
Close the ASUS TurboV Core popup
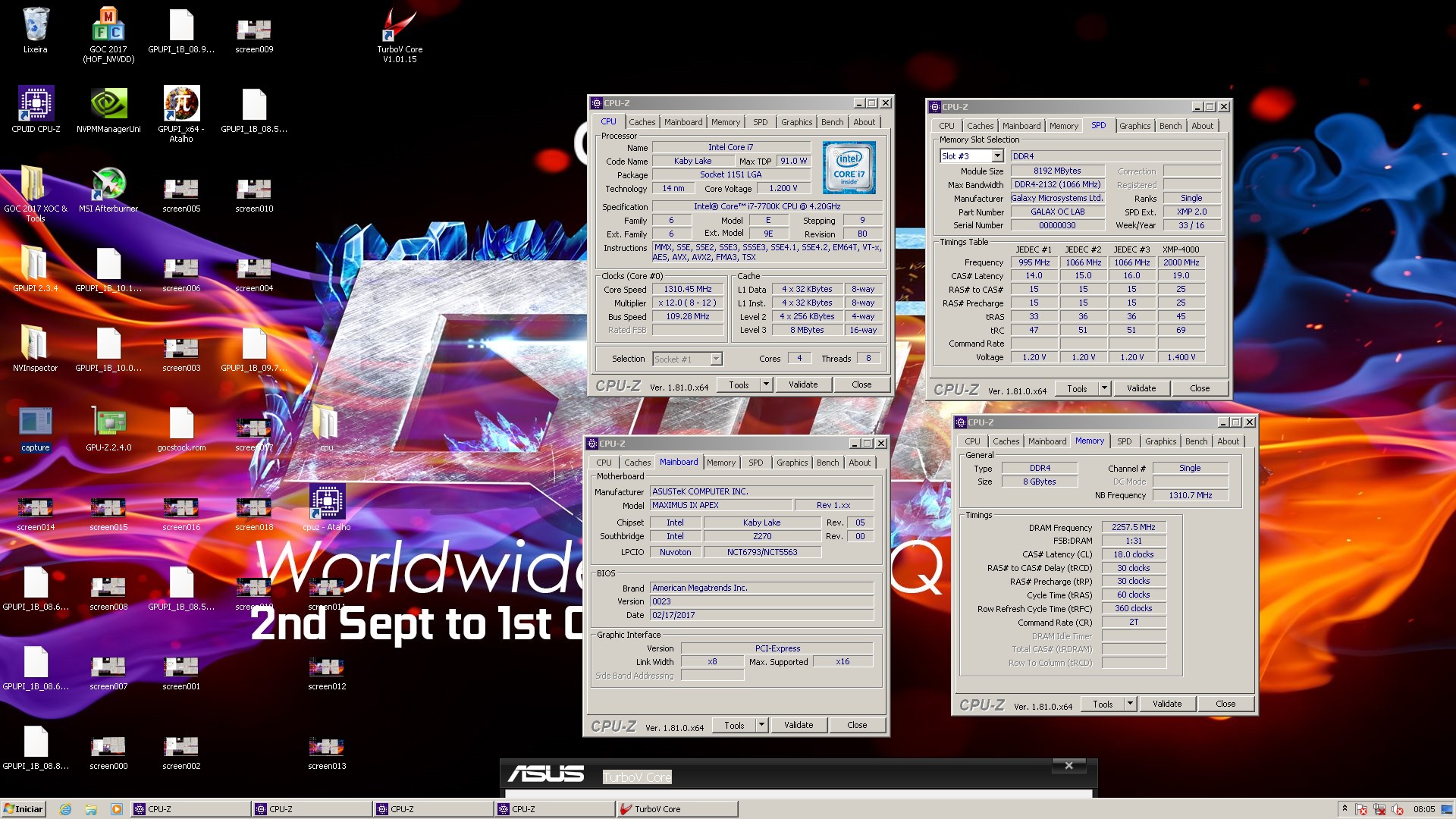[1068, 765]
